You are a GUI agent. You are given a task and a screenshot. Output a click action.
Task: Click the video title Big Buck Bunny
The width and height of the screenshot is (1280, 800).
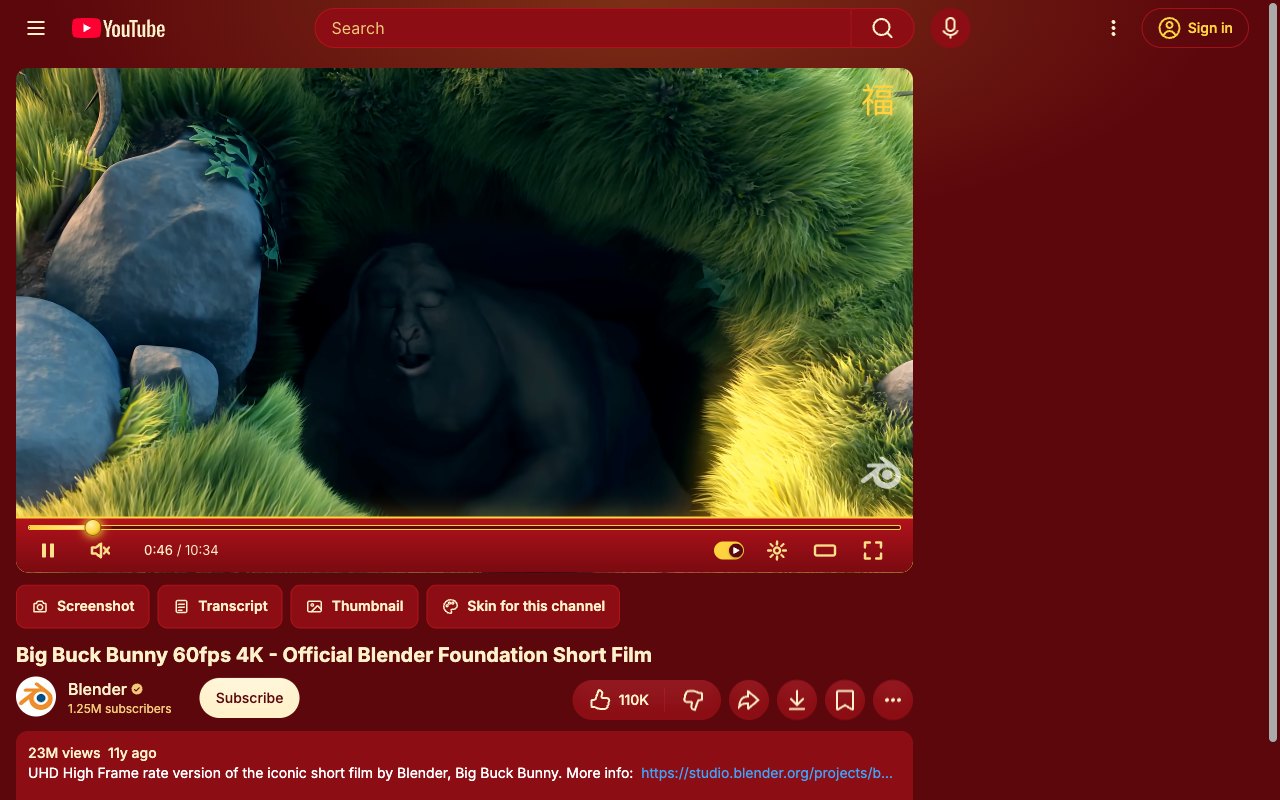click(334, 655)
